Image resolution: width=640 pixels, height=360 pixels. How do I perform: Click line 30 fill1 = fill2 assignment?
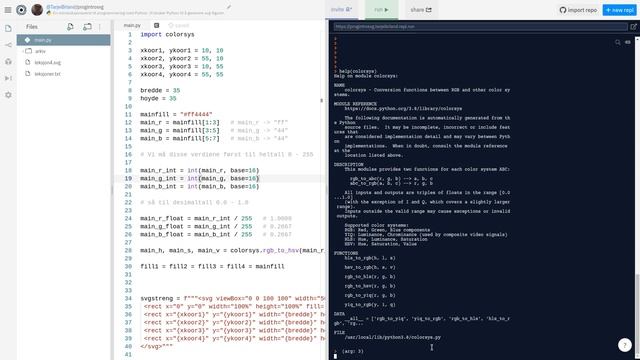212,267
